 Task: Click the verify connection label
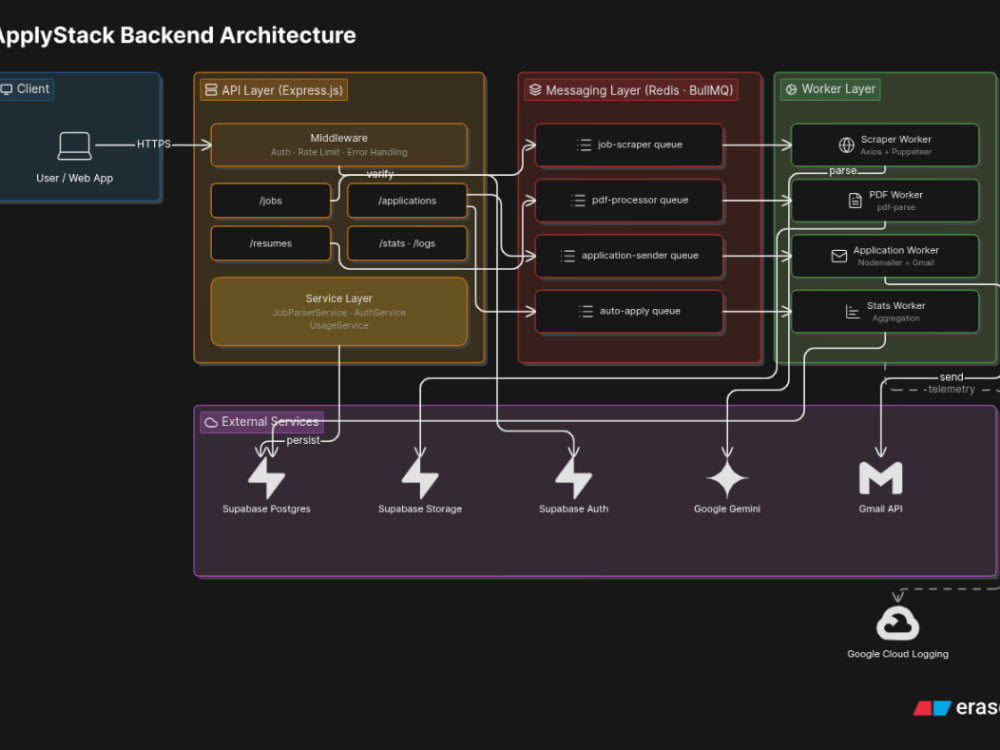point(380,174)
